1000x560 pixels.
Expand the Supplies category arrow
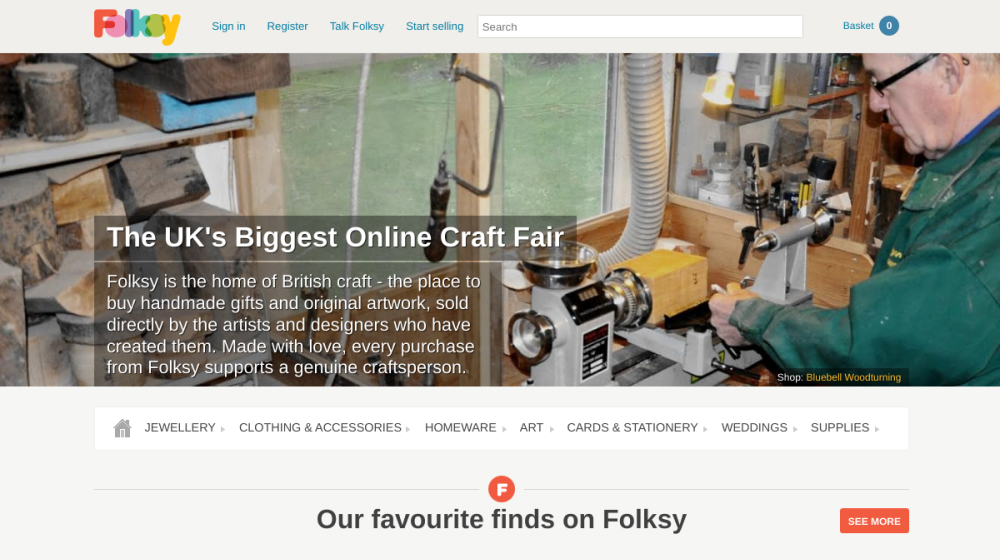877,429
